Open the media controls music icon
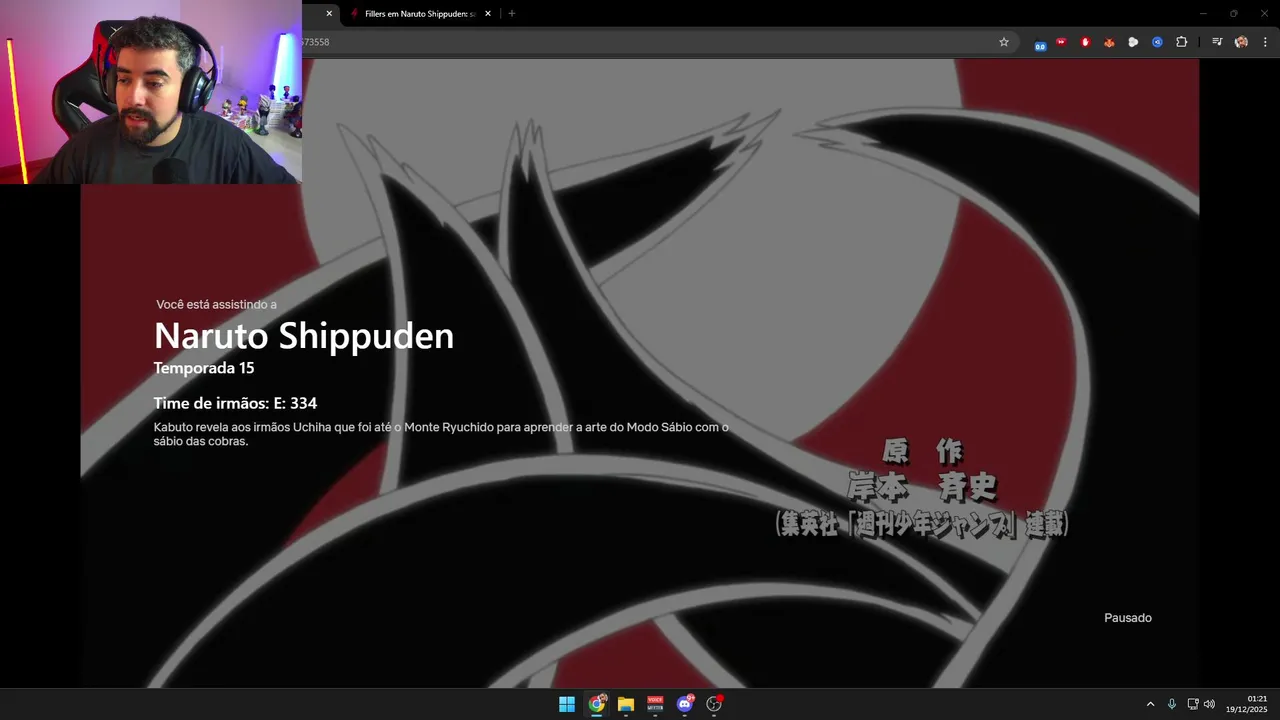1280x720 pixels. coord(1217,42)
